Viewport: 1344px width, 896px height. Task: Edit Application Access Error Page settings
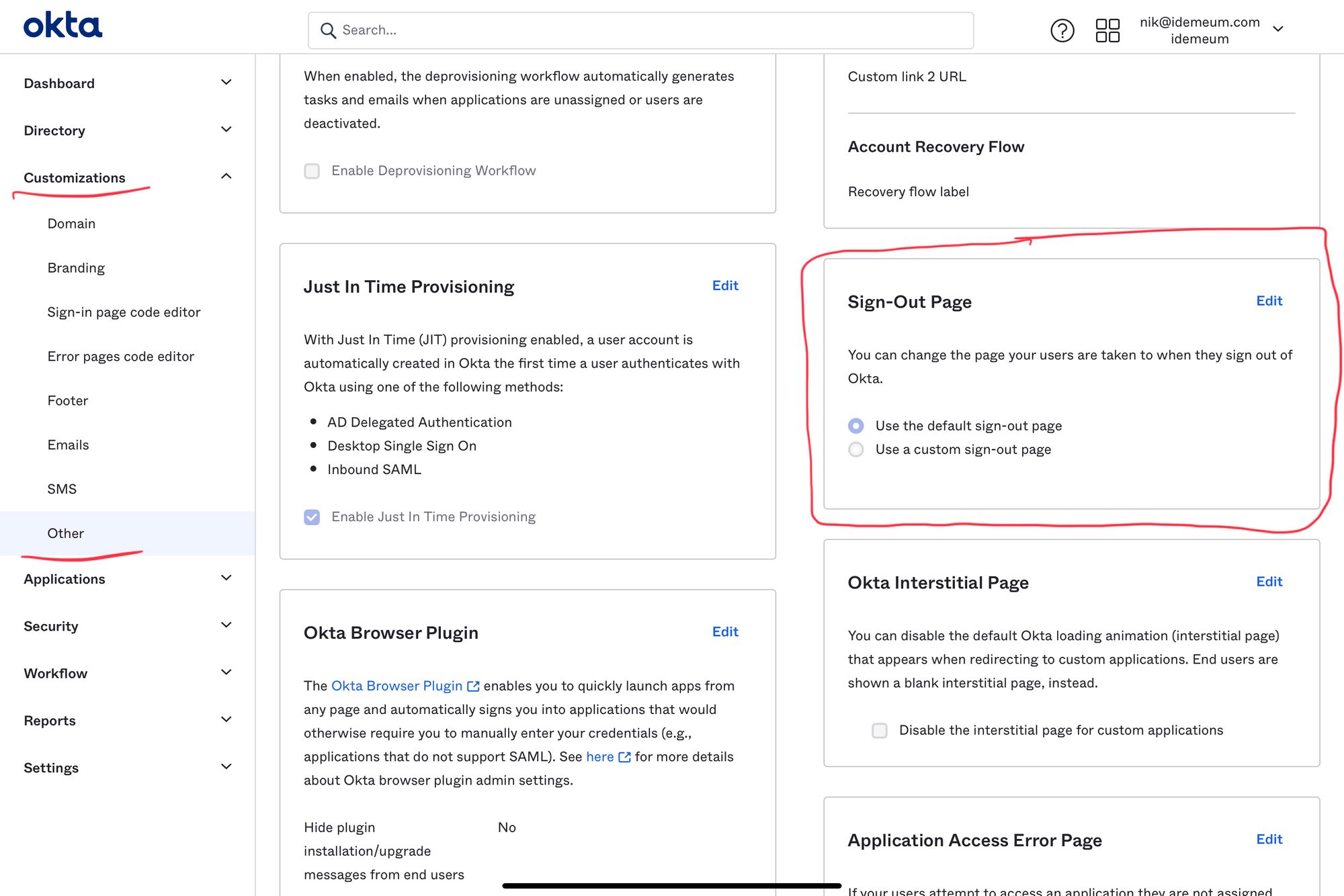[x=1269, y=840]
